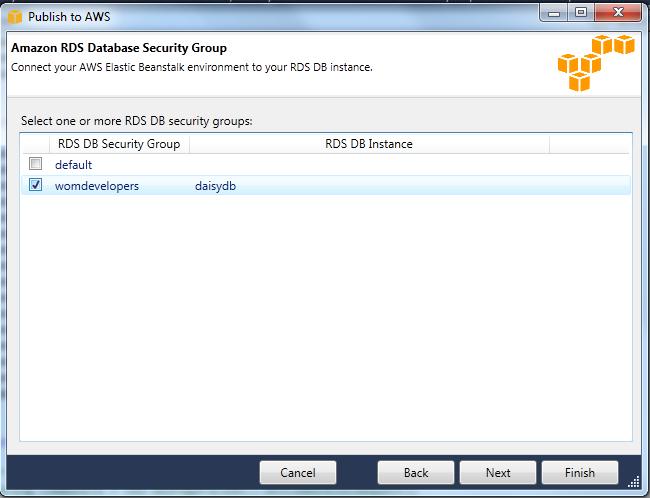Click empty area of security groups list
Image resolution: width=650 pixels, height=498 pixels.
[326, 317]
